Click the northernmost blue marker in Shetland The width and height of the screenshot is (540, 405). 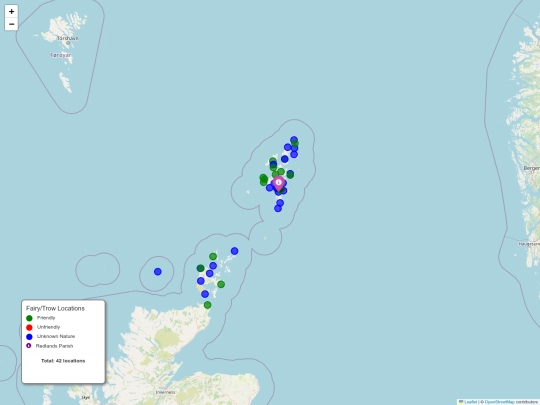click(x=294, y=140)
